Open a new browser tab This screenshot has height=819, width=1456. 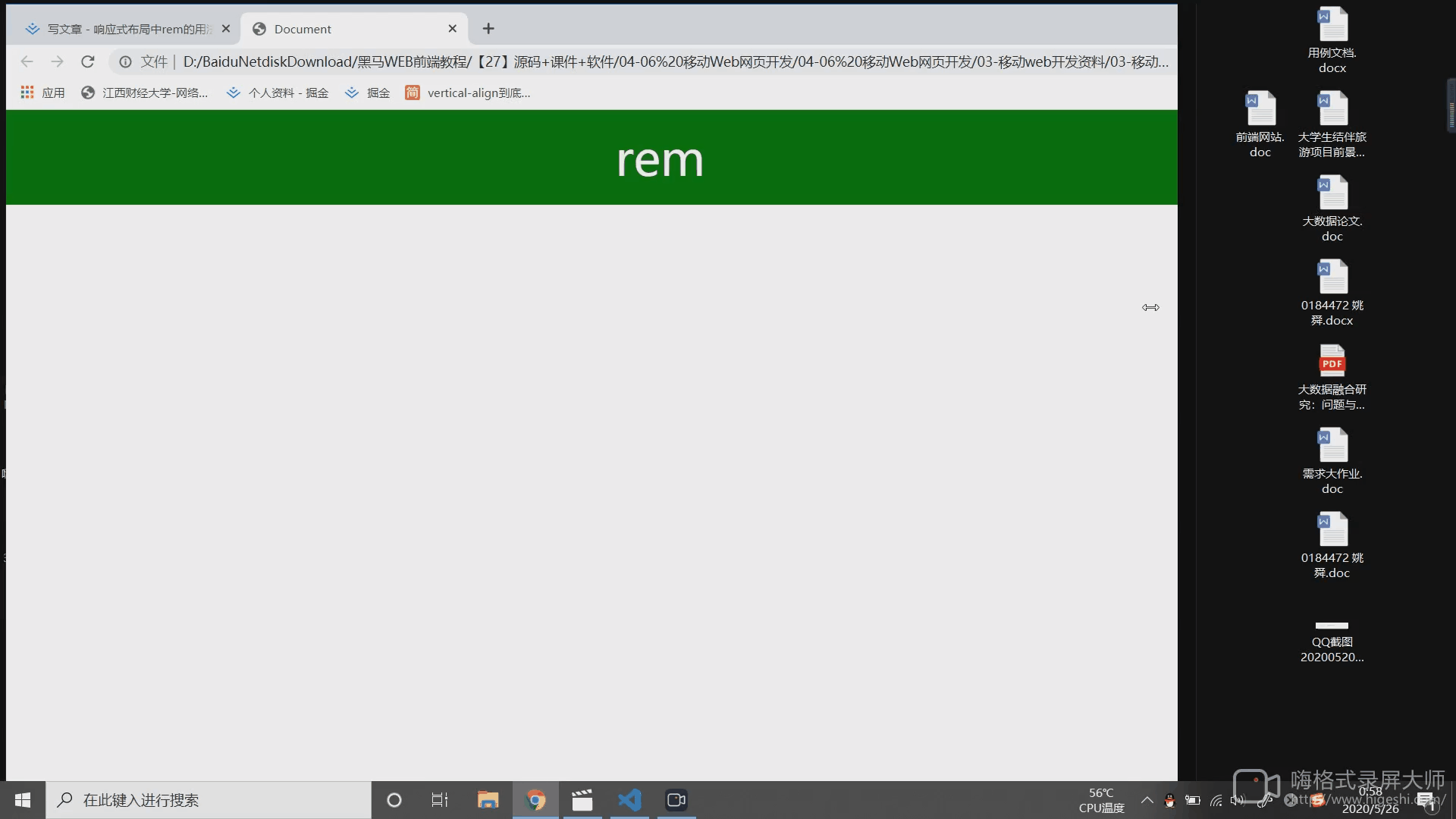coord(488,29)
